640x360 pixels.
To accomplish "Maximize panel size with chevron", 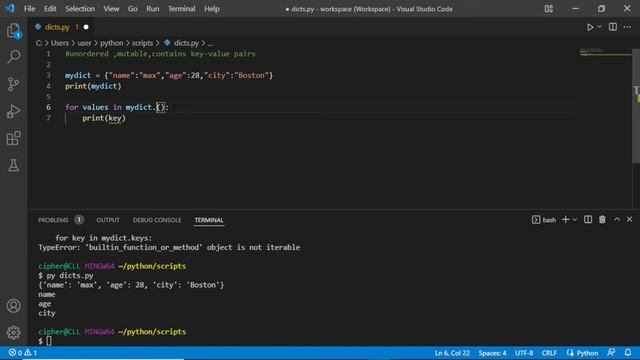I will [617, 220].
